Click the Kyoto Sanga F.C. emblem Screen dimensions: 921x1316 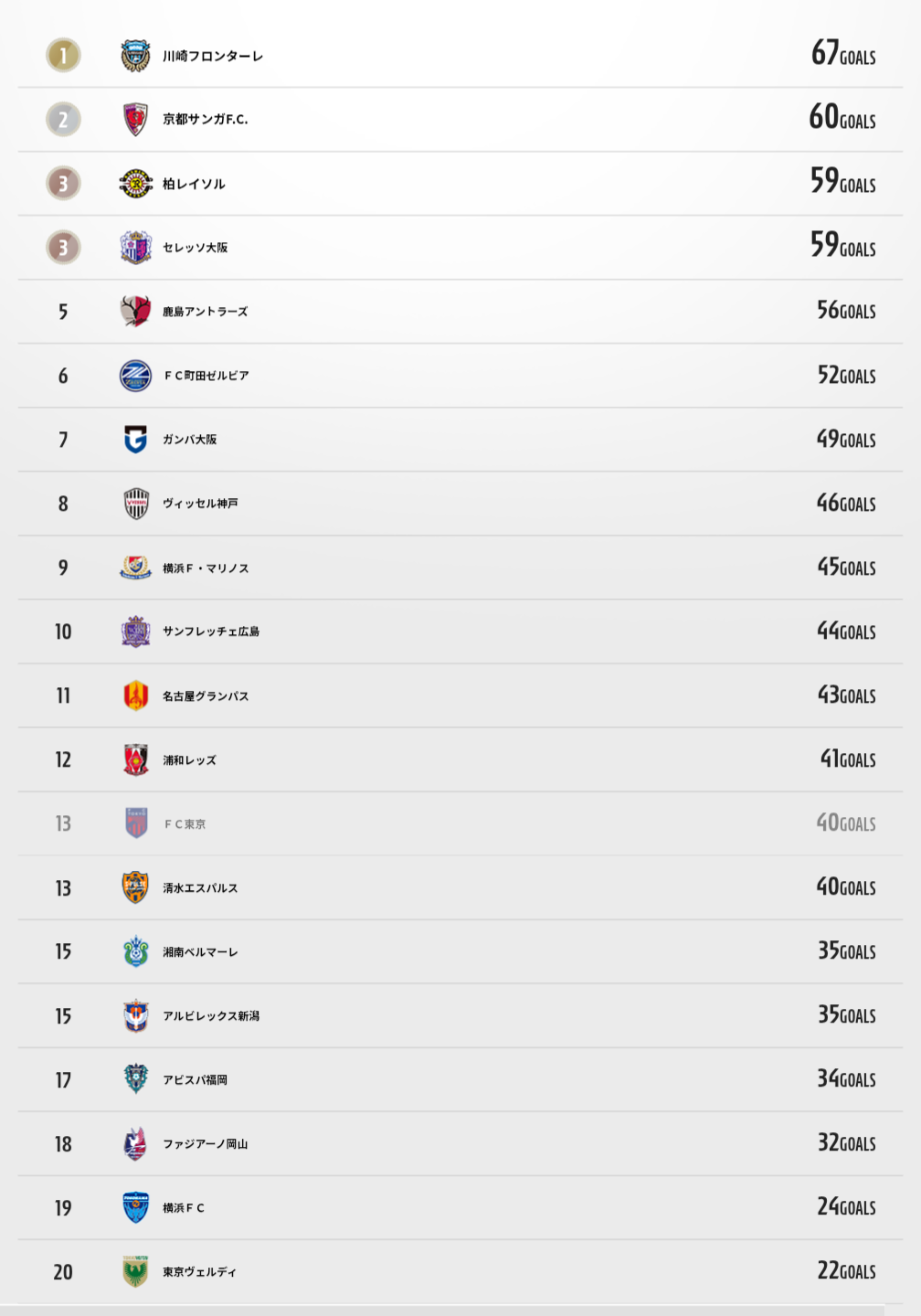[x=135, y=120]
